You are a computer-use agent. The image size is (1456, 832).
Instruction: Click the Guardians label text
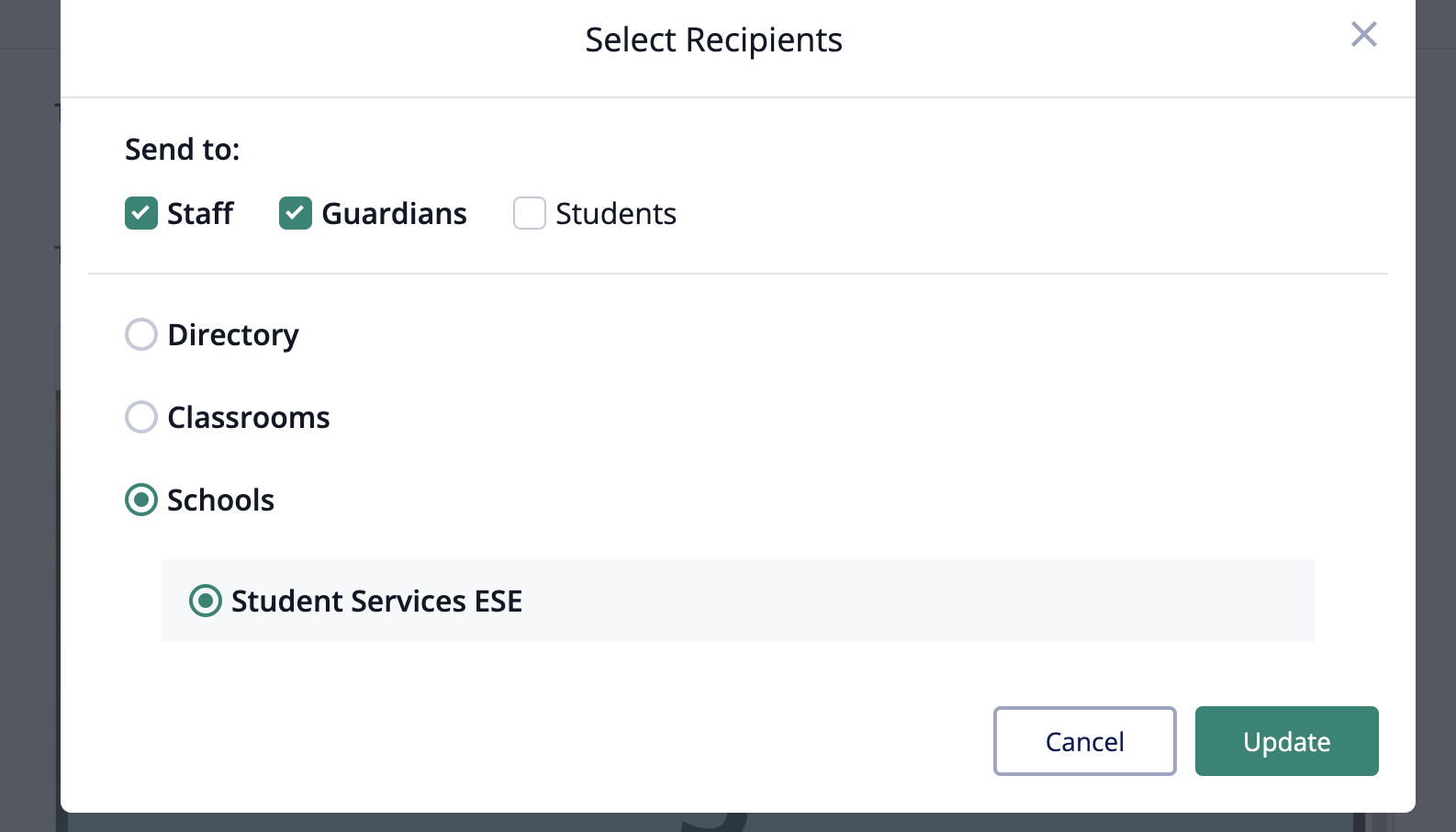[x=394, y=213]
